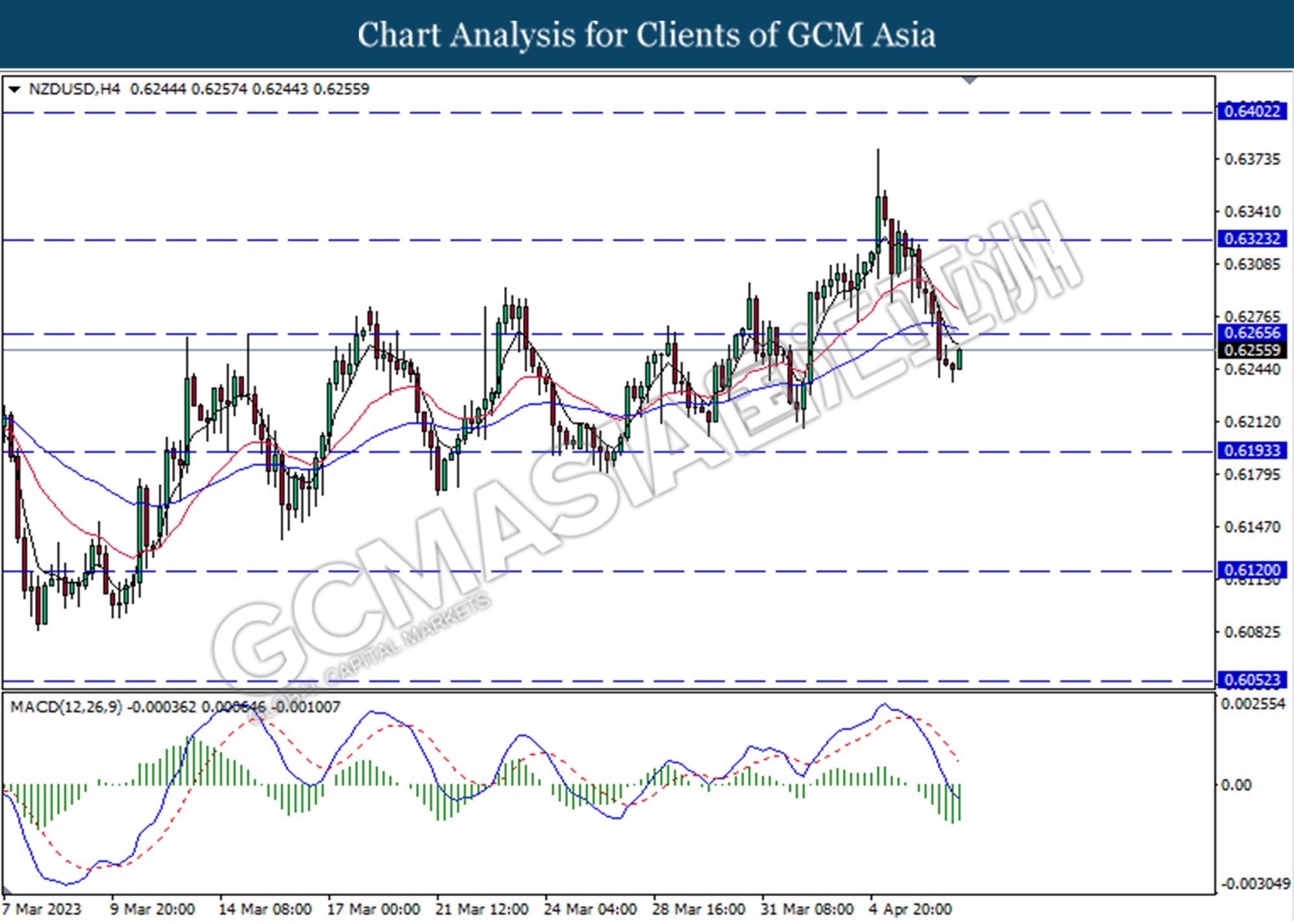Click the MACD scale value -0.003049
This screenshot has height=924, width=1294.
point(1255,884)
